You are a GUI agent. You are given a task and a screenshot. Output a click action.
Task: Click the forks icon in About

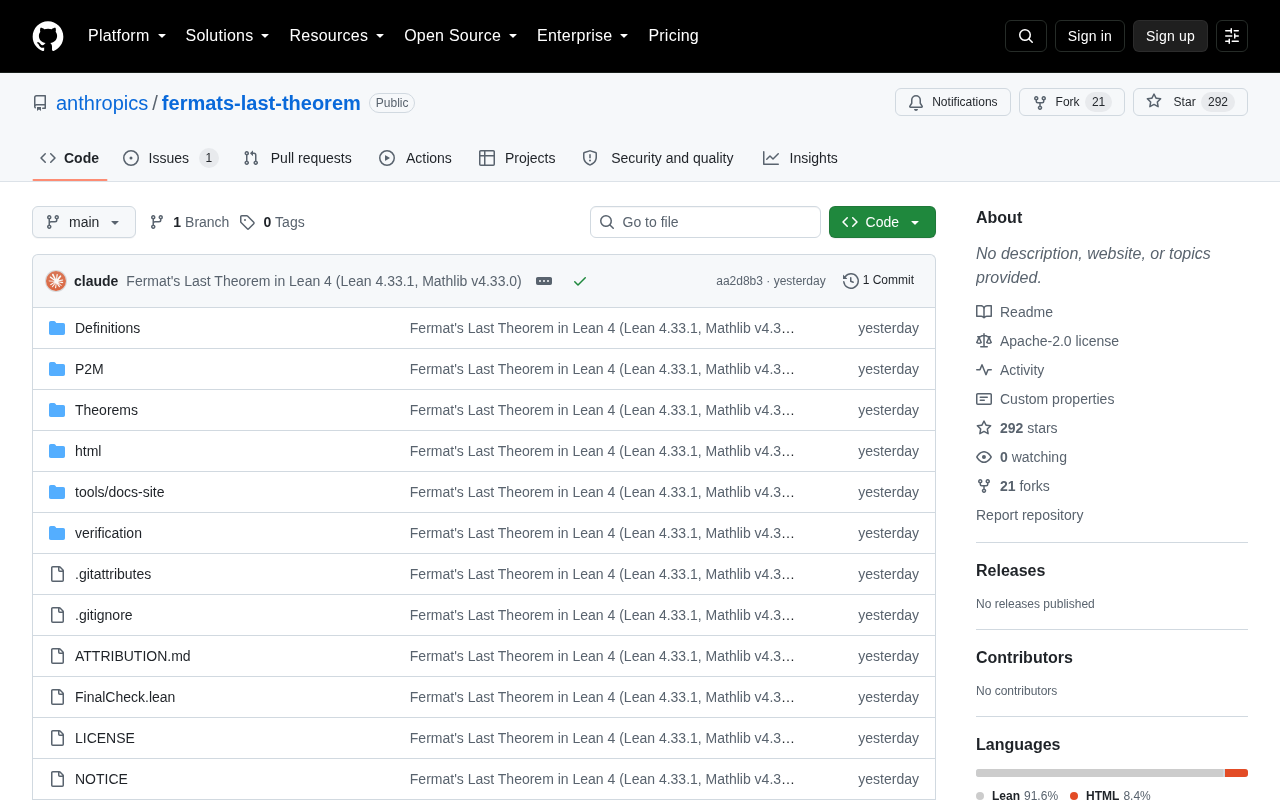[x=984, y=486]
